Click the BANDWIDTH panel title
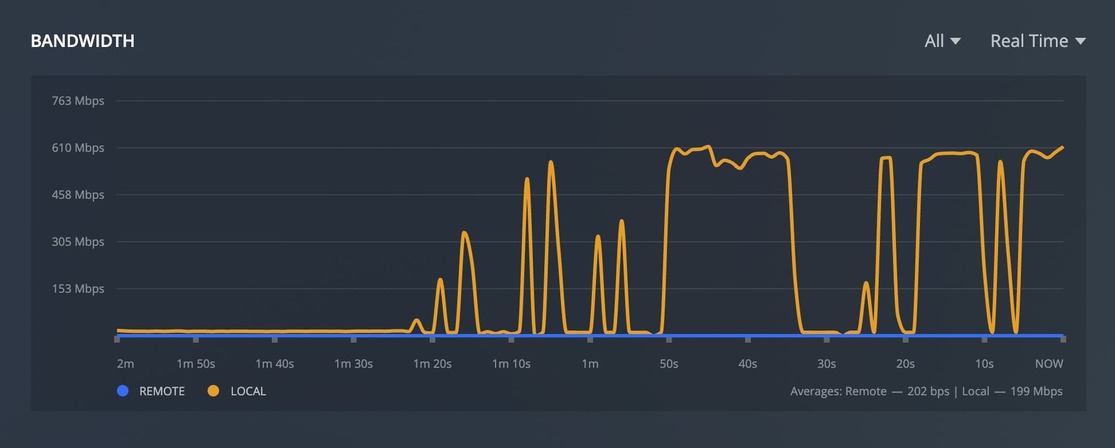 click(x=82, y=41)
